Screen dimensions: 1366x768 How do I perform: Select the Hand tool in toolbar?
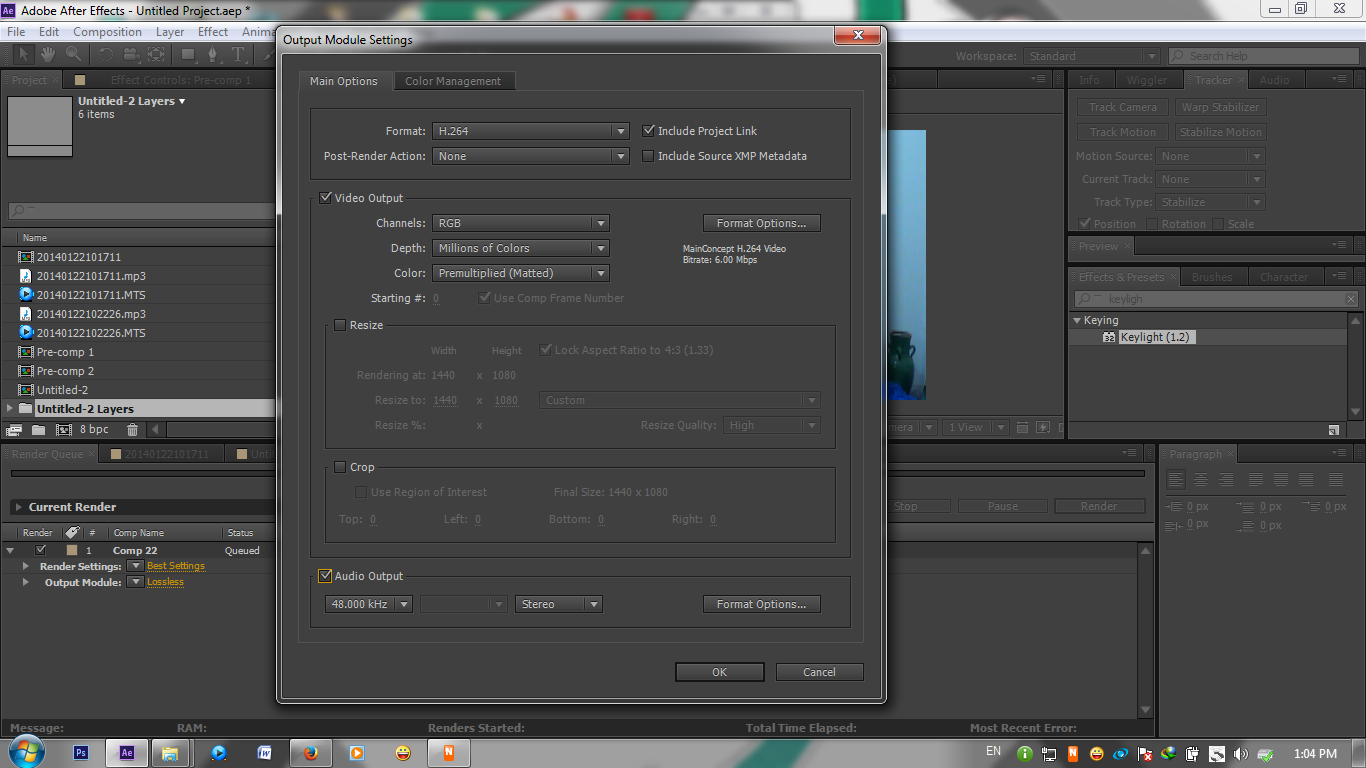point(48,54)
